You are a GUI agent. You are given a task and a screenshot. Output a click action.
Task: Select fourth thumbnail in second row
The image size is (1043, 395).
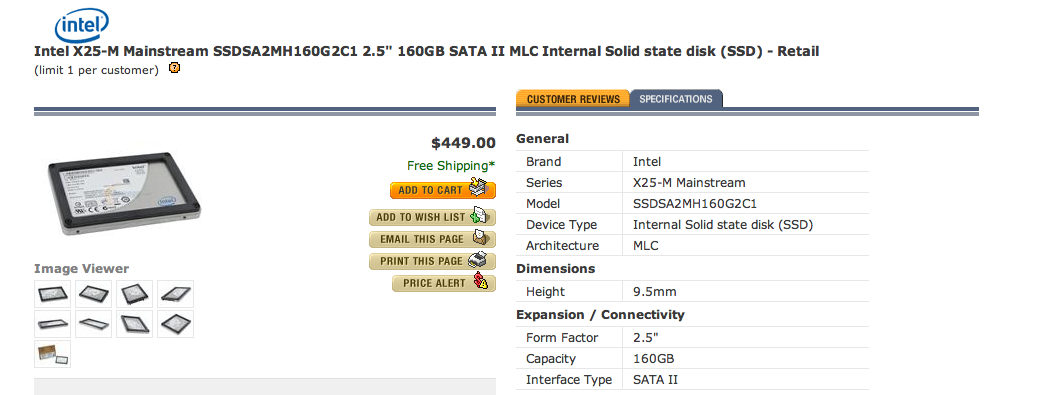(x=176, y=324)
